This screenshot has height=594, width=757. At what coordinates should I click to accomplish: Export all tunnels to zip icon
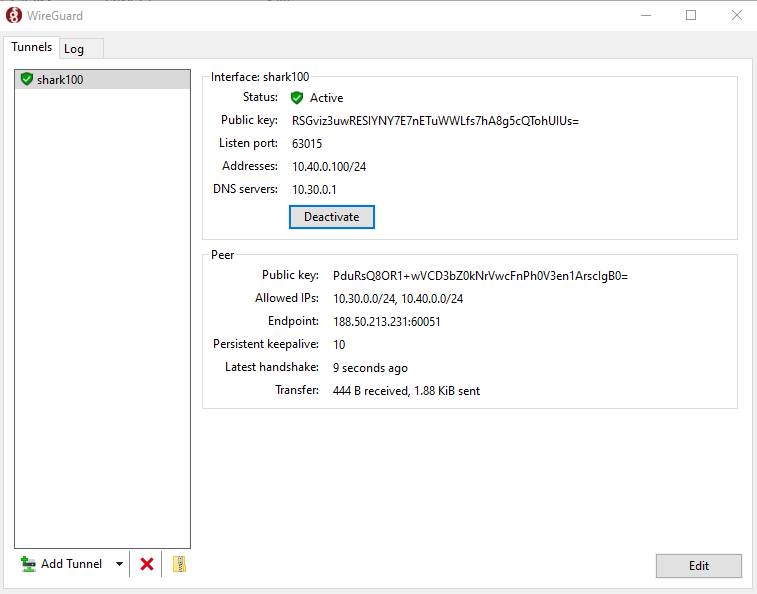pyautogui.click(x=180, y=564)
